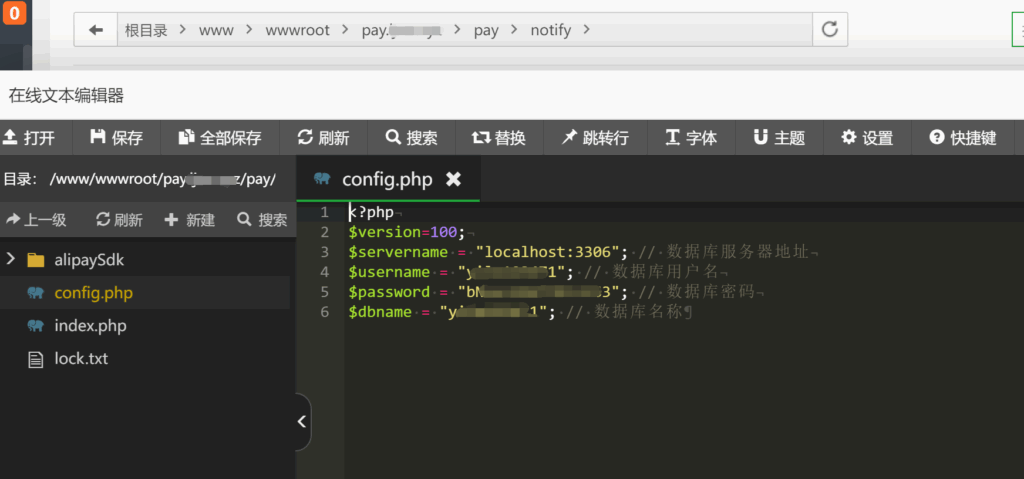This screenshot has height=479, width=1024.
Task: Open a file with the 打开 button
Action: click(x=29, y=138)
